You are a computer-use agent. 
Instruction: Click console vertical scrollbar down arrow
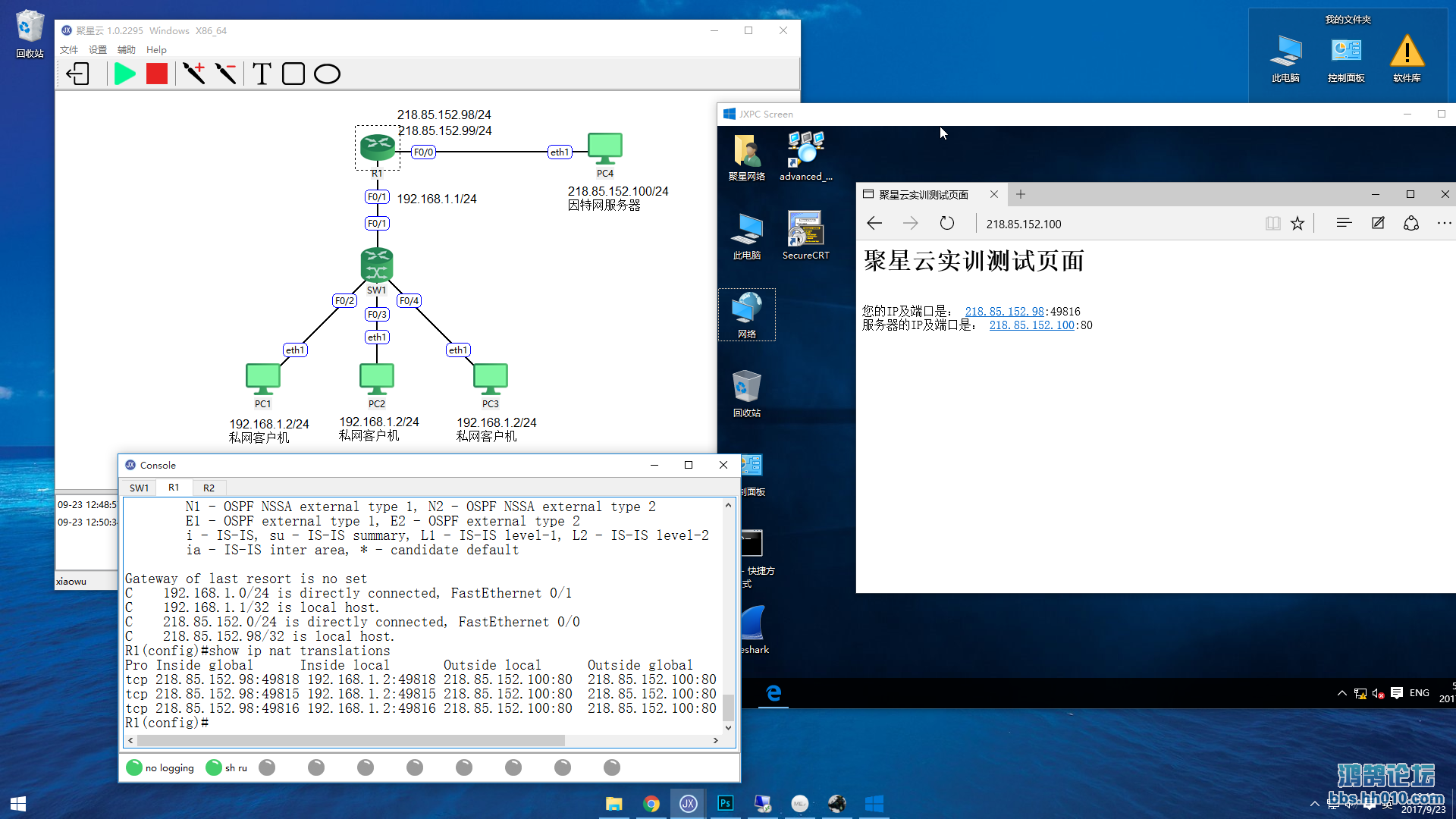tap(728, 727)
